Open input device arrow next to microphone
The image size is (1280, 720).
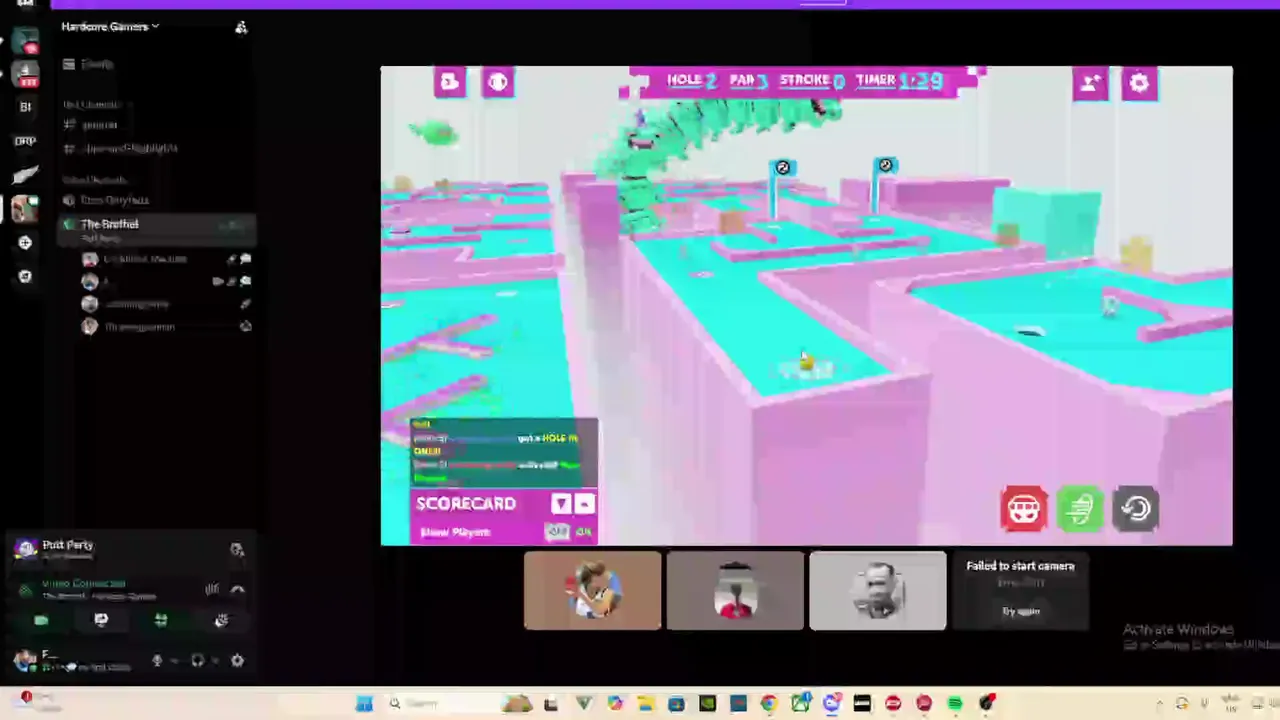(174, 661)
